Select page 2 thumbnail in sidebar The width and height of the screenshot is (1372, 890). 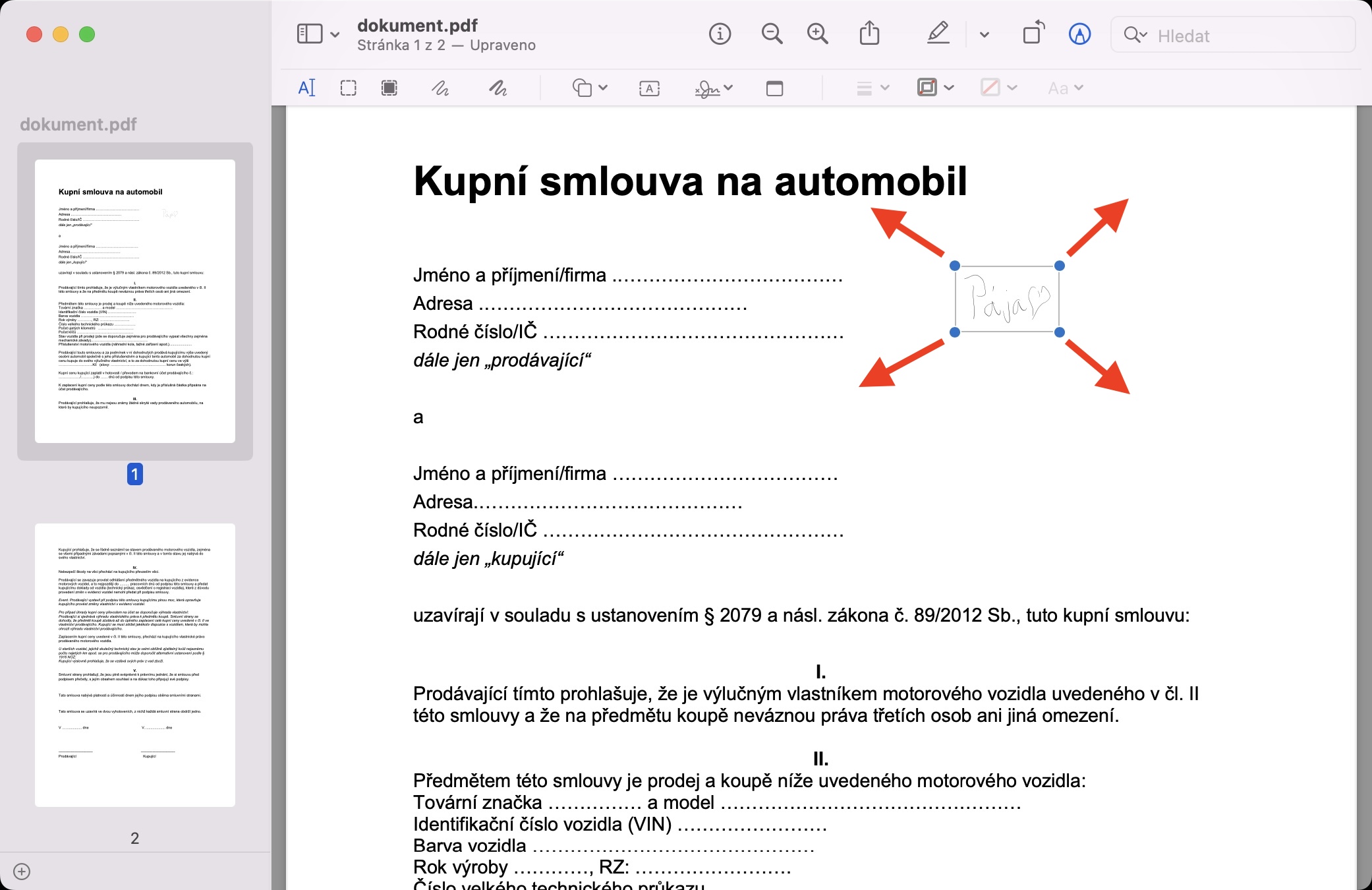pos(135,665)
